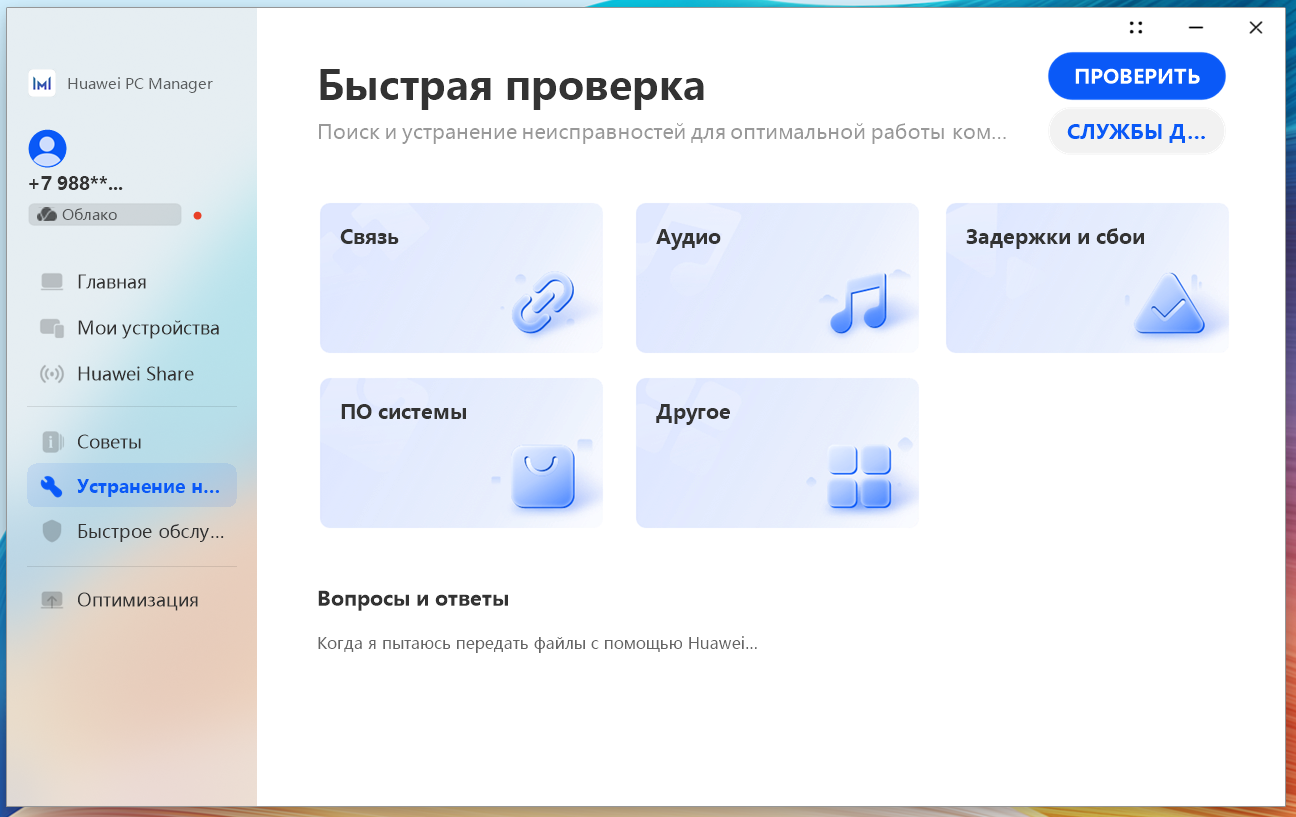Viewport: 1296px width, 817px height.
Task: Open Быстрое обслуживание shield item
Action: (132, 532)
